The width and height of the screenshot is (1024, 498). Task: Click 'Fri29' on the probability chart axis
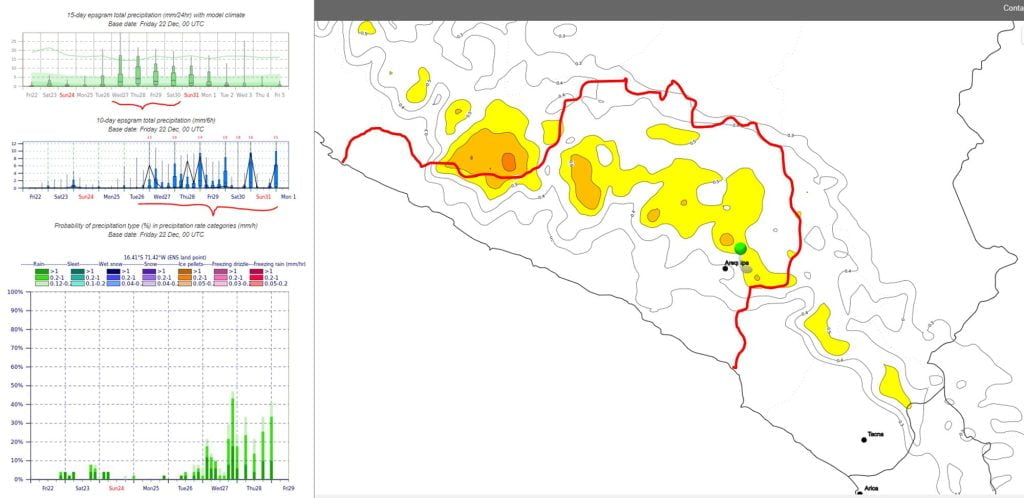point(289,488)
